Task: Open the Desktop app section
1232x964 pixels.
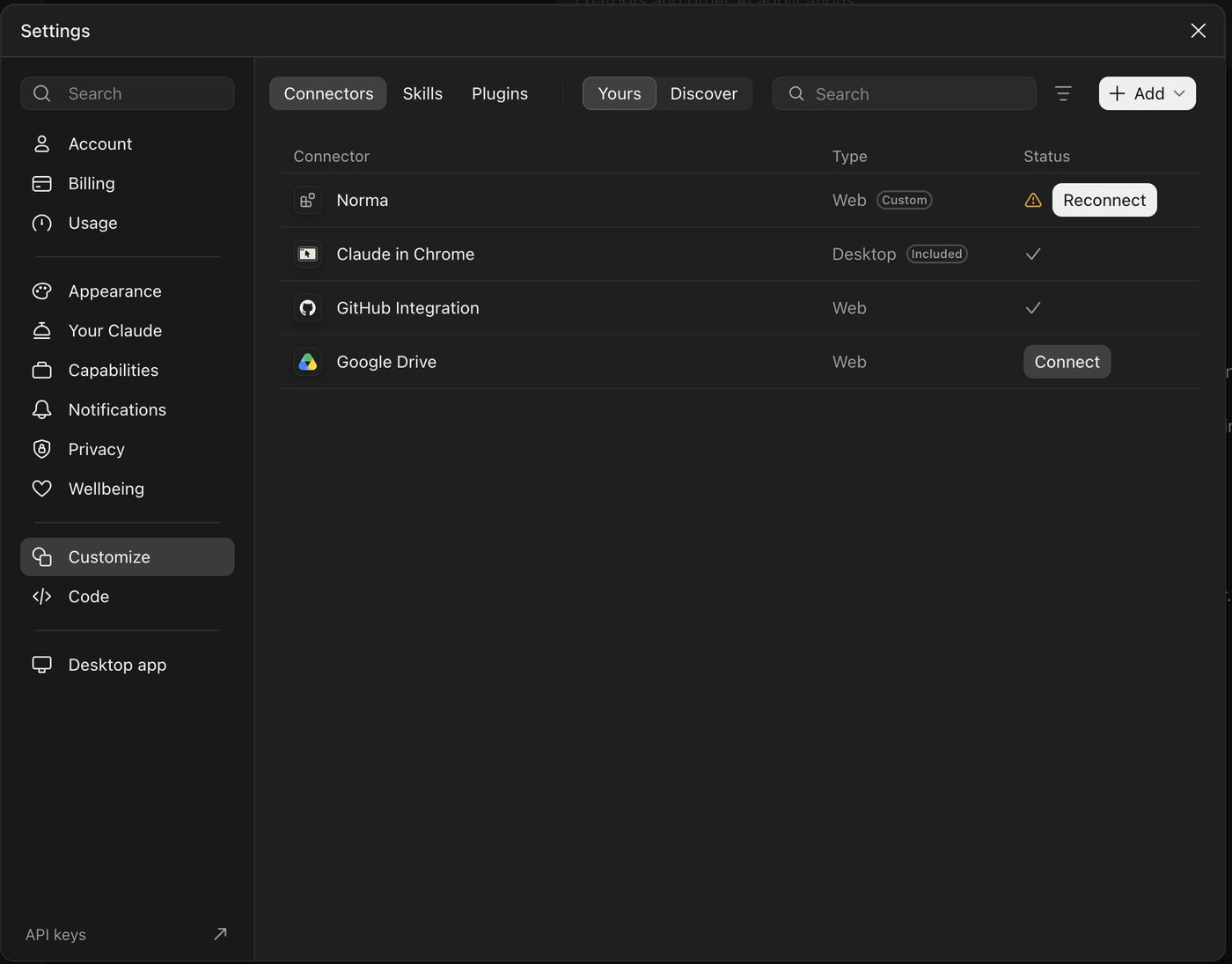Action: (x=128, y=665)
